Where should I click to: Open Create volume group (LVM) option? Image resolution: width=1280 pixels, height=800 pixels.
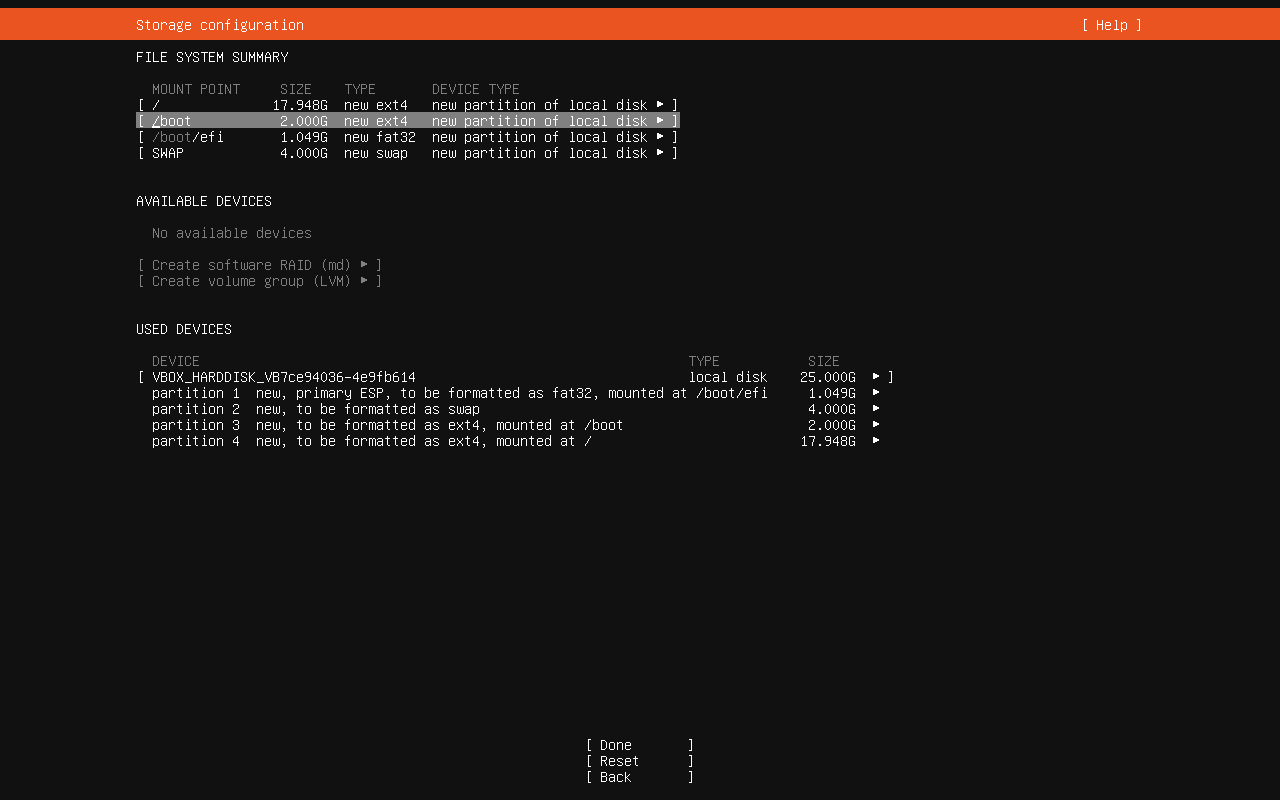coord(260,281)
